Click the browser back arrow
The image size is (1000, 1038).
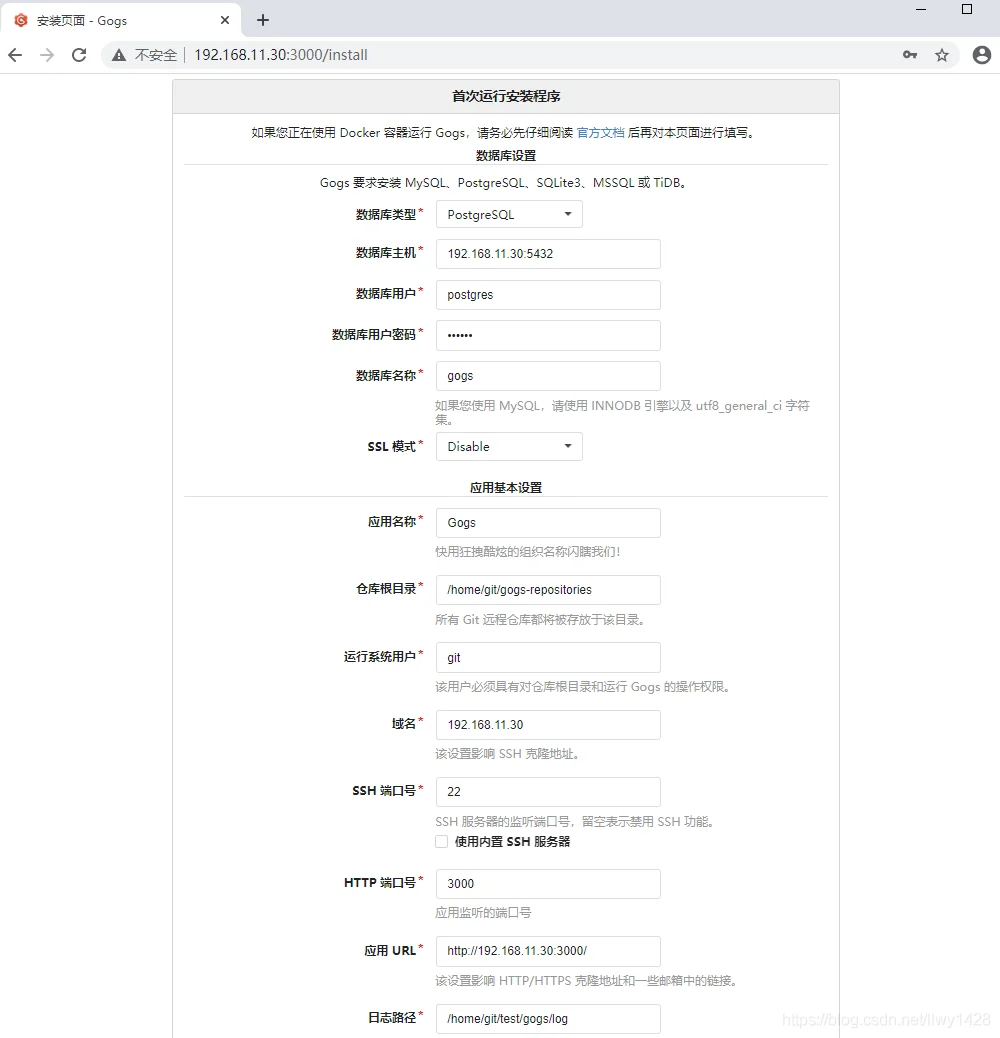tap(15, 55)
